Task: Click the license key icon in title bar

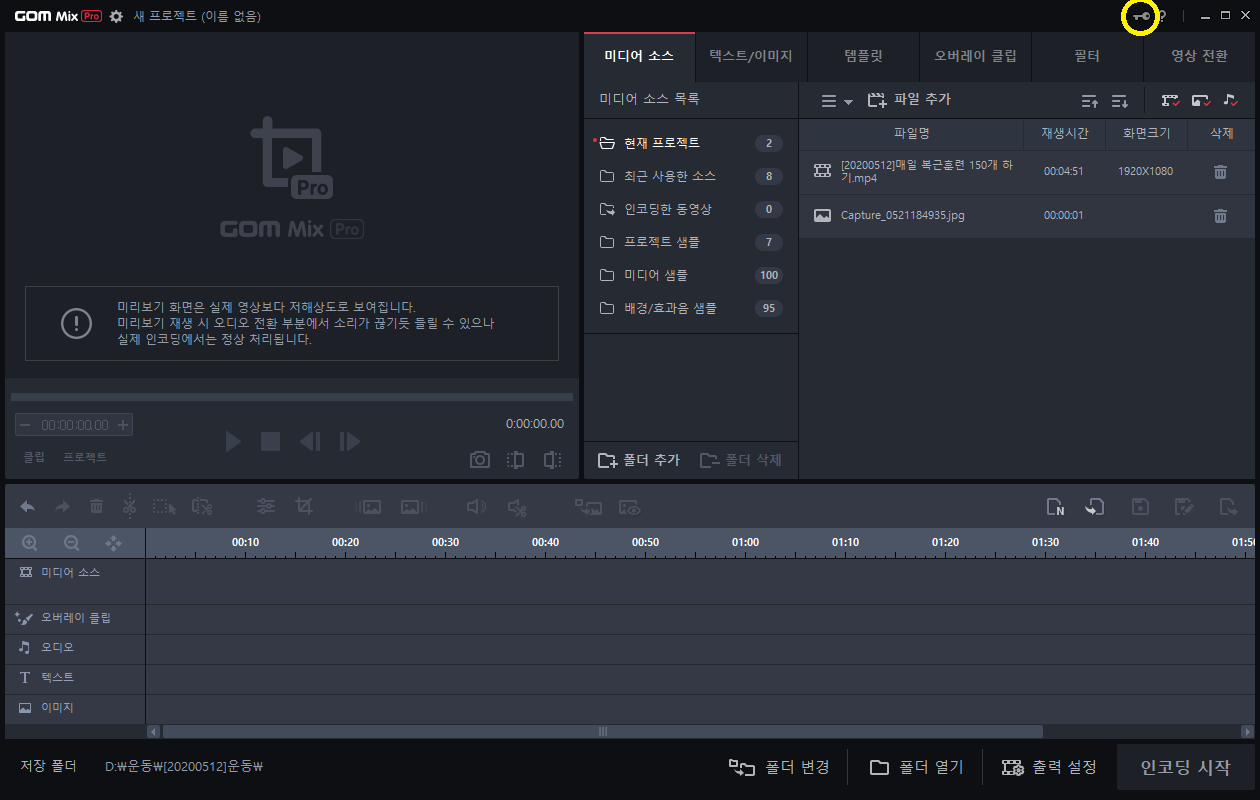Action: pos(1141,16)
